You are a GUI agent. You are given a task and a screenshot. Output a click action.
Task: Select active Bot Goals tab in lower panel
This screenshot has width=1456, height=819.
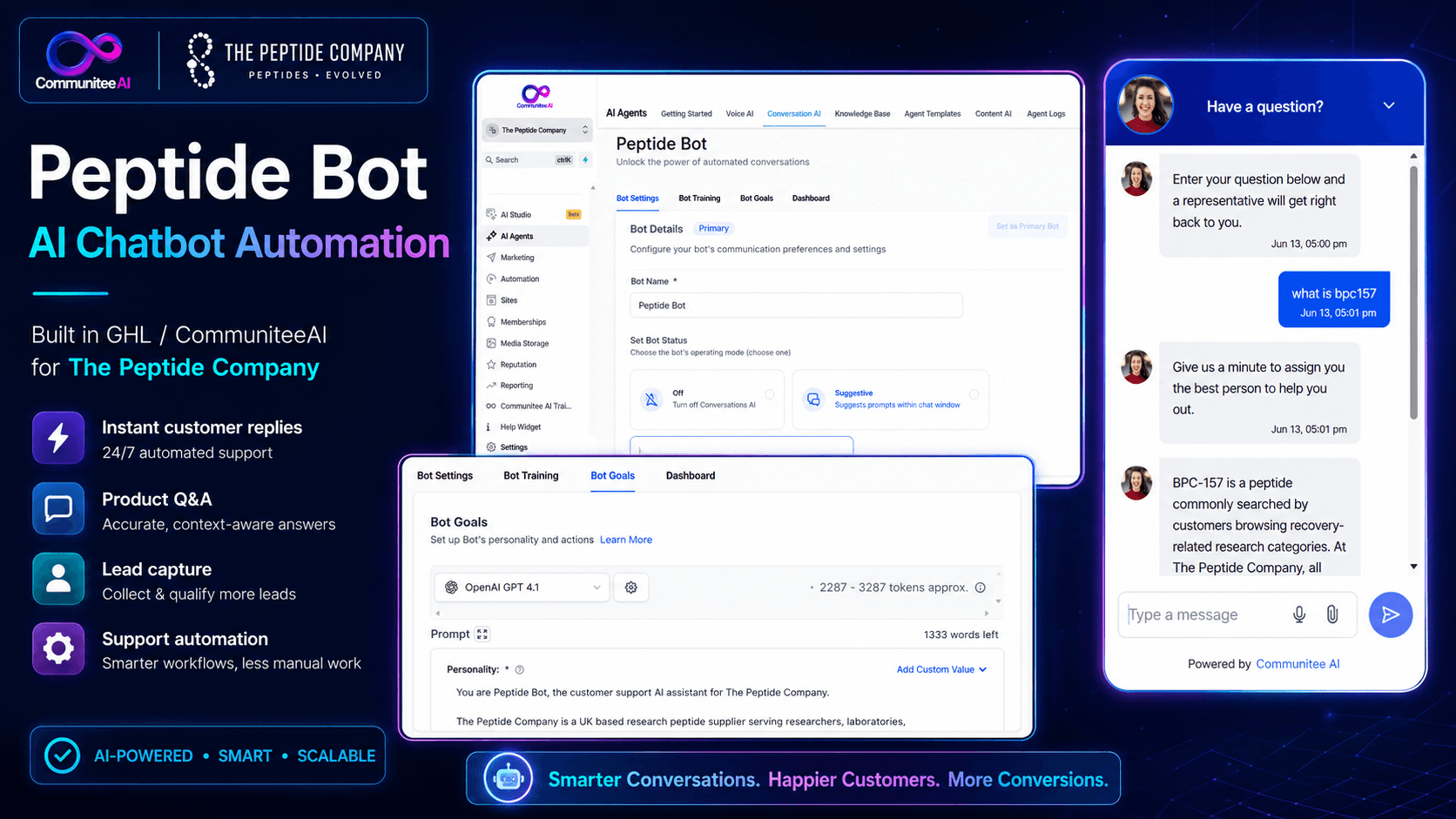pyautogui.click(x=612, y=476)
